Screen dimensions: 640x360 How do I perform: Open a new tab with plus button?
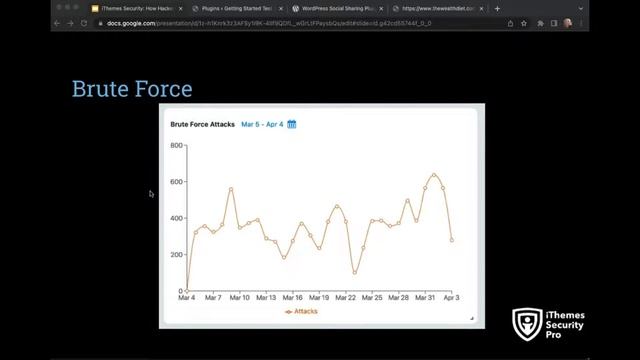[497, 9]
